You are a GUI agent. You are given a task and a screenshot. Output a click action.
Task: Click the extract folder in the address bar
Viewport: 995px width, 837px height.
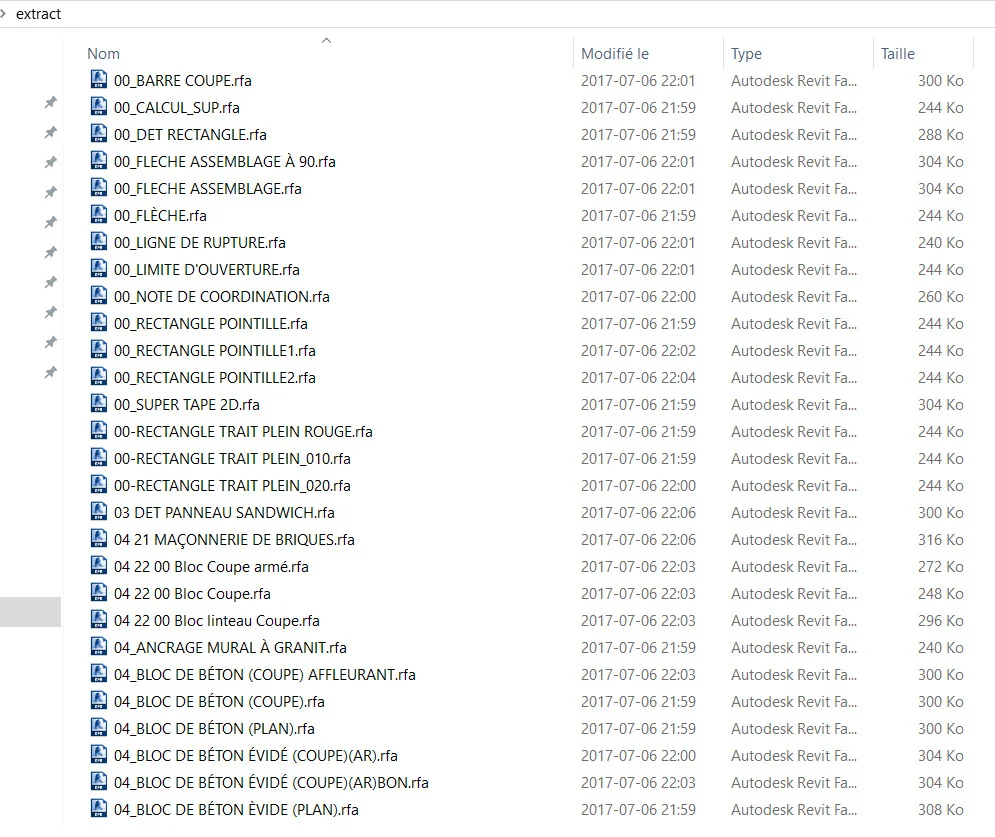38,14
